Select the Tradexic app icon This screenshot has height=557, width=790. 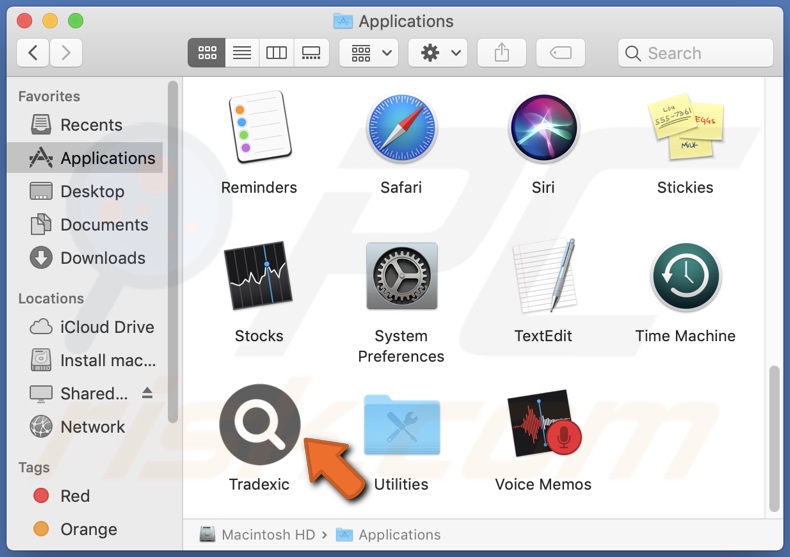(260, 424)
